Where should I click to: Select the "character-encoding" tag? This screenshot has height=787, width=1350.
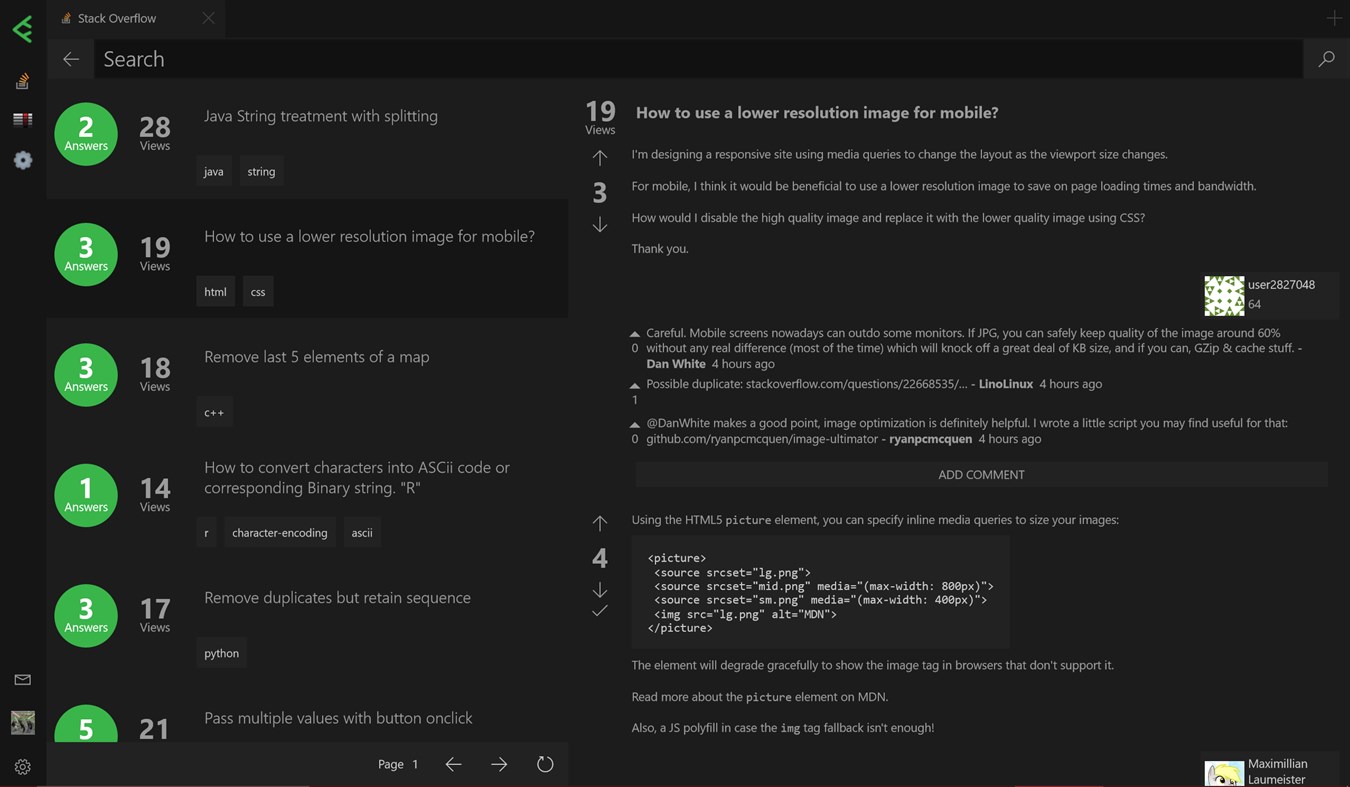(x=280, y=533)
